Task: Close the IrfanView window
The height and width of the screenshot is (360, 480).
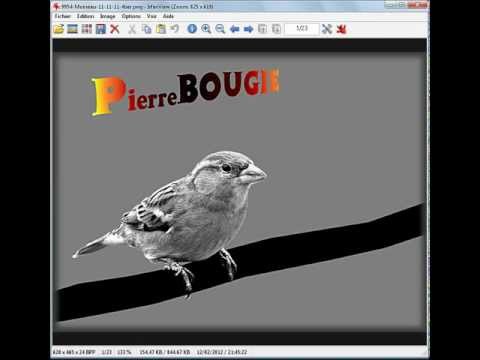Action: pos(417,5)
